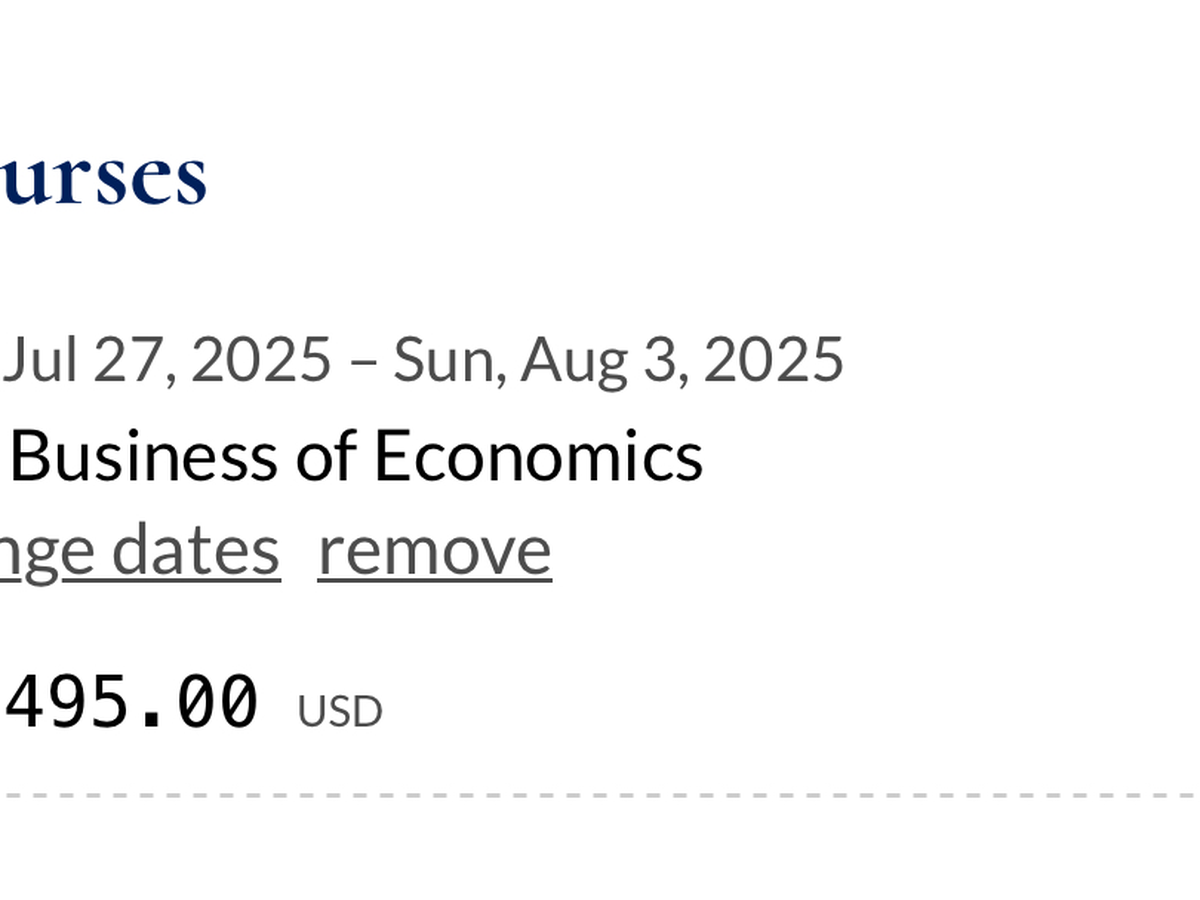Select the Business of Economics course title
The height and width of the screenshot is (900, 1200).
point(355,456)
